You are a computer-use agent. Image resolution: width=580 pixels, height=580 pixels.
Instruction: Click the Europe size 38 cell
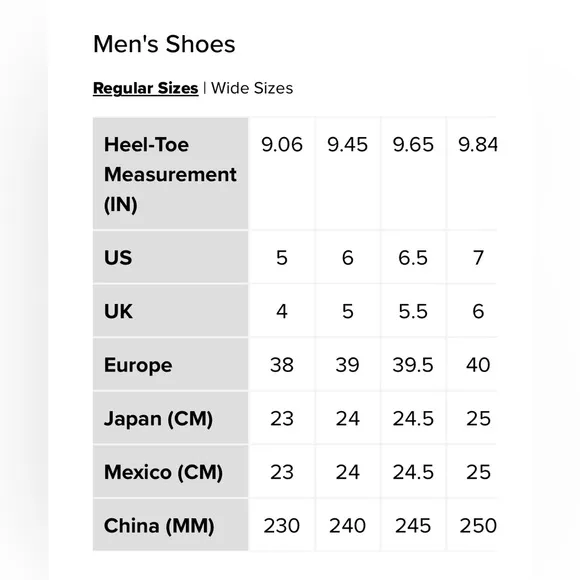coord(282,365)
